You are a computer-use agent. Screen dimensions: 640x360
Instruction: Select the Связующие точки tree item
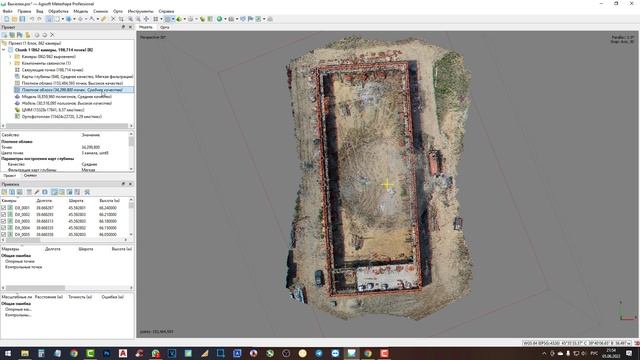pos(52,70)
